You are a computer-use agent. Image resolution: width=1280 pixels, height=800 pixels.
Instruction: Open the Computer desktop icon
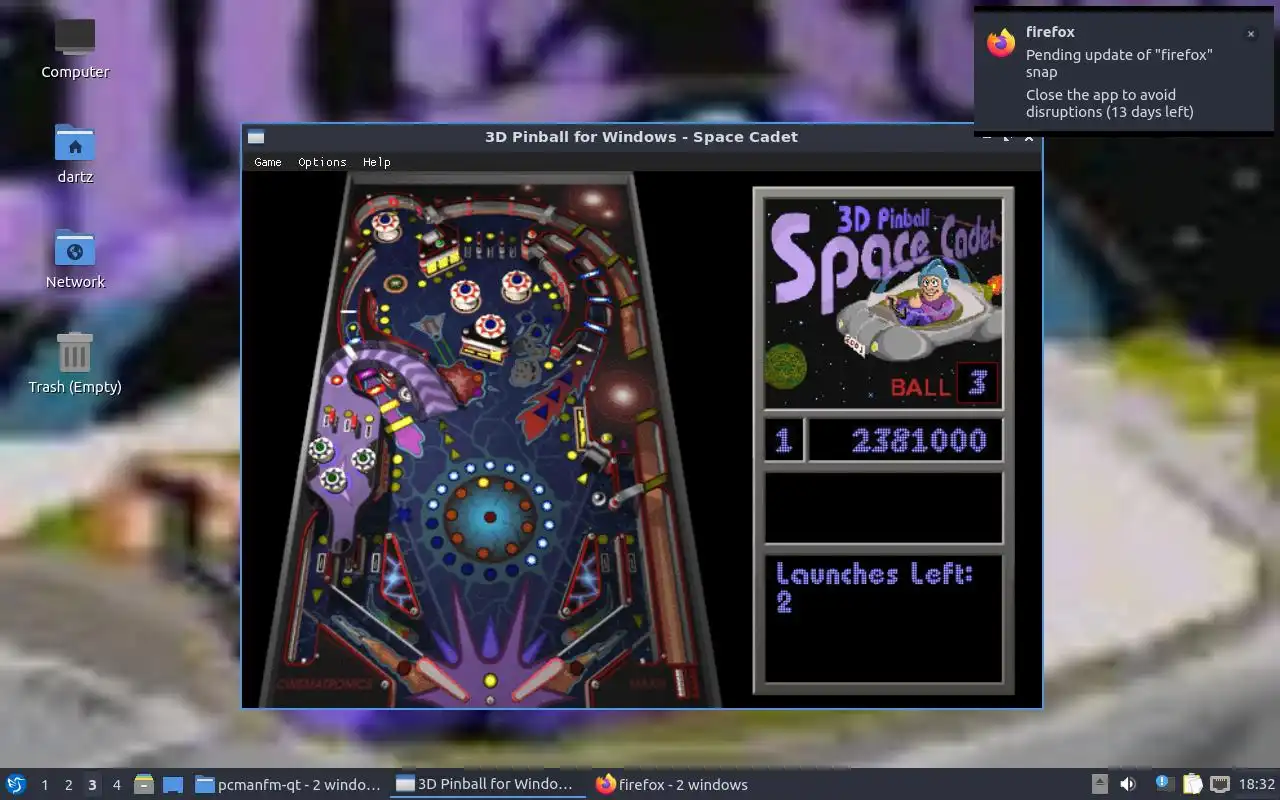(75, 48)
